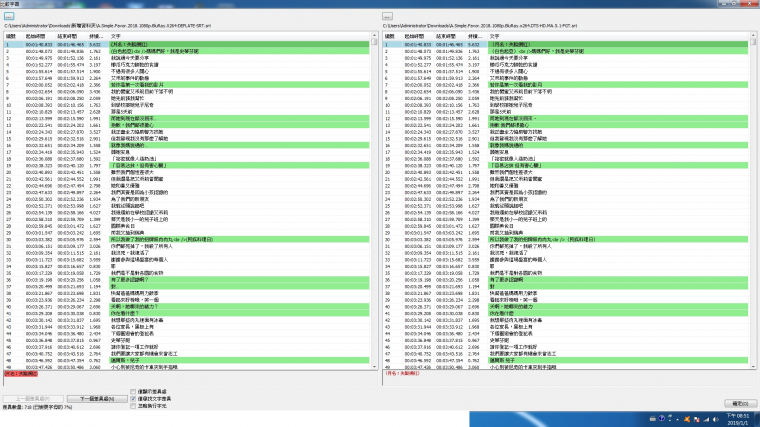Select highlighted row 16 in the left list
Screen dimensions: 760x427
(x=187, y=145)
